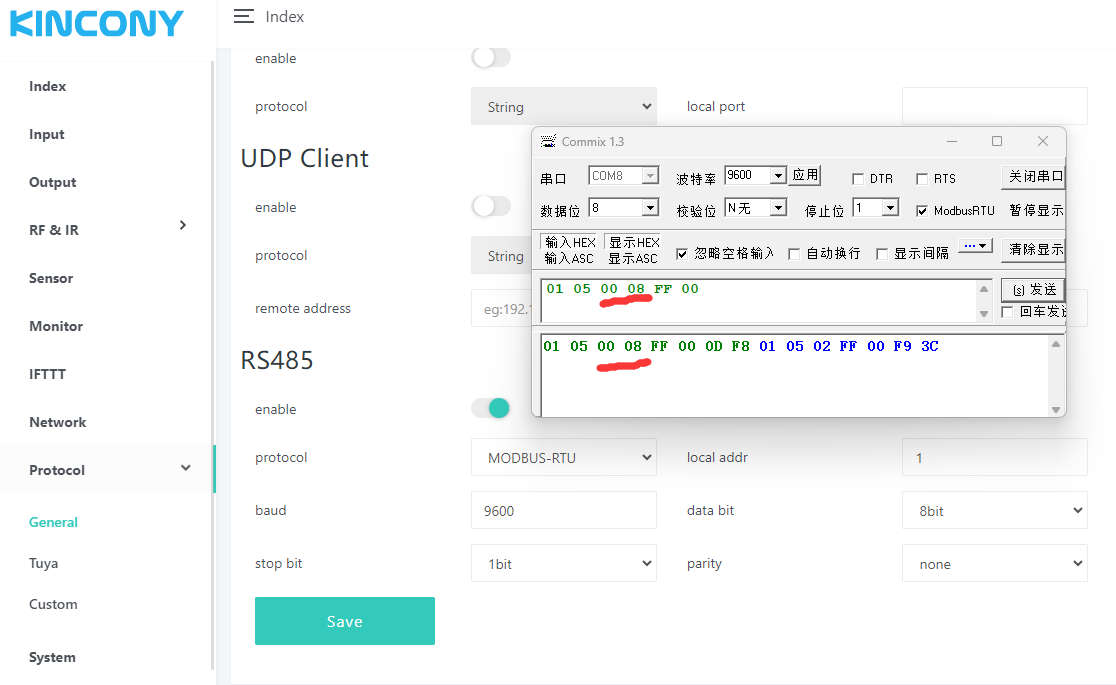Image resolution: width=1116 pixels, height=685 pixels.
Task: Expand the RF & IR sidebar submenu
Action: [182, 226]
